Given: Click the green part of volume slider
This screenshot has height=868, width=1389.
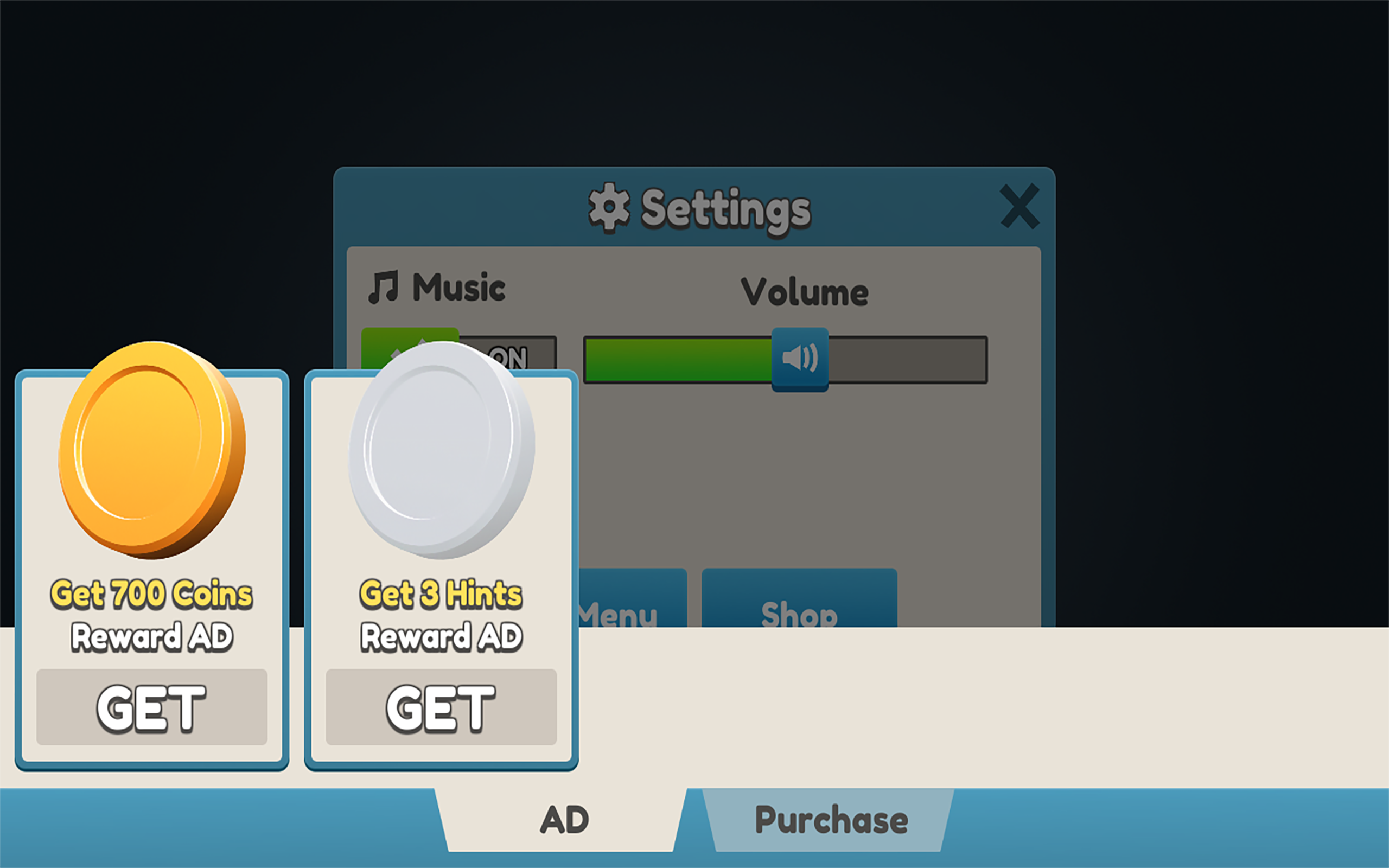Looking at the screenshot, I should [x=678, y=360].
